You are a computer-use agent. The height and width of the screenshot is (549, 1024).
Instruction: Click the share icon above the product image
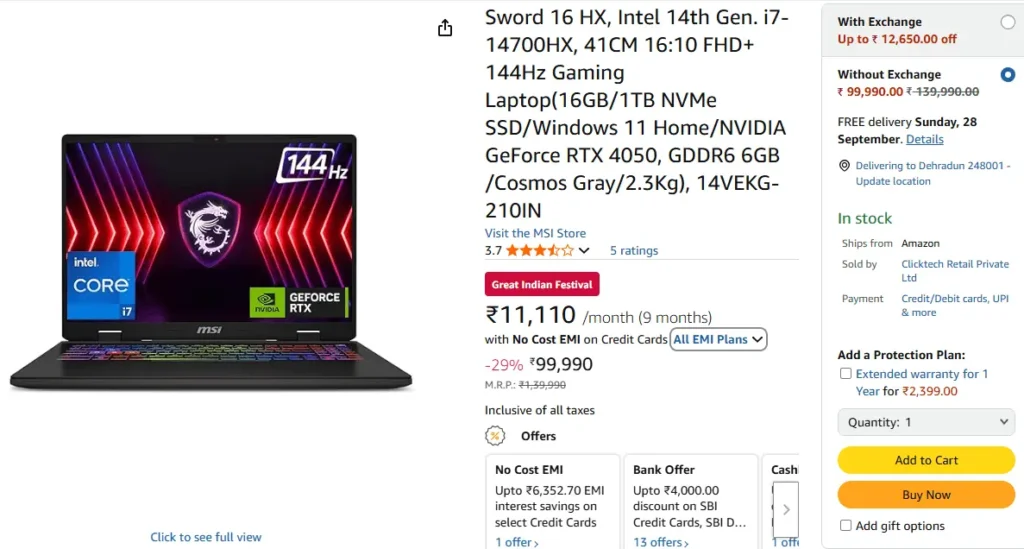click(x=445, y=28)
